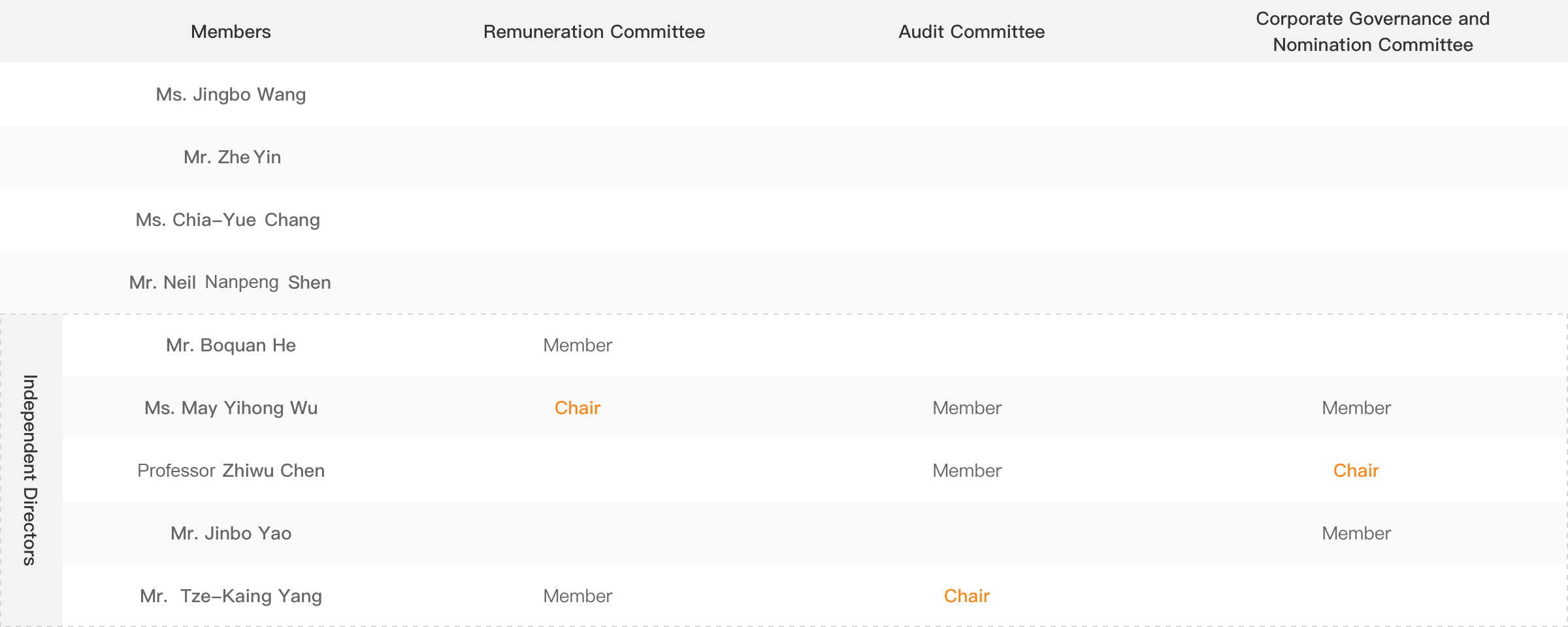Click Professor Zhiwu Chen's name

pyautogui.click(x=231, y=470)
